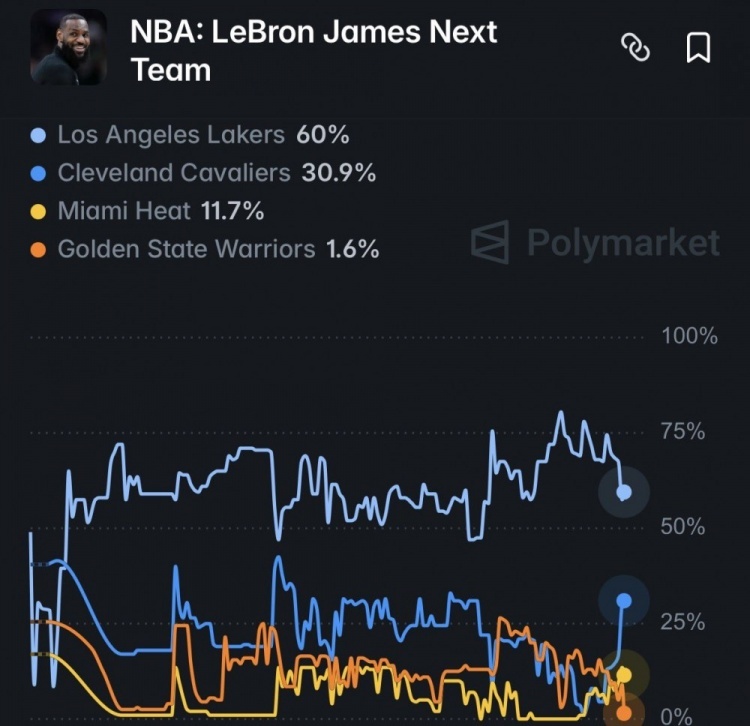Open the LeBron James market thumbnail
The height and width of the screenshot is (726, 750).
[x=68, y=47]
